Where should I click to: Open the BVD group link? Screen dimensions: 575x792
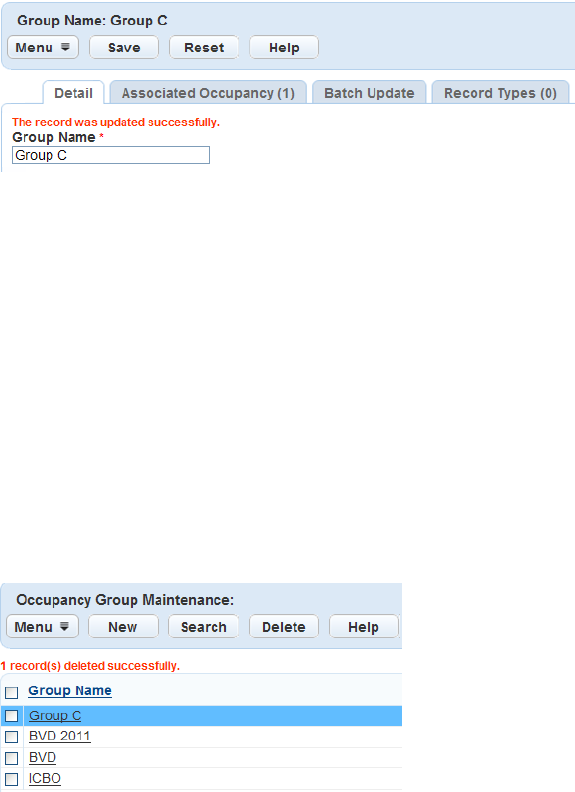42,757
